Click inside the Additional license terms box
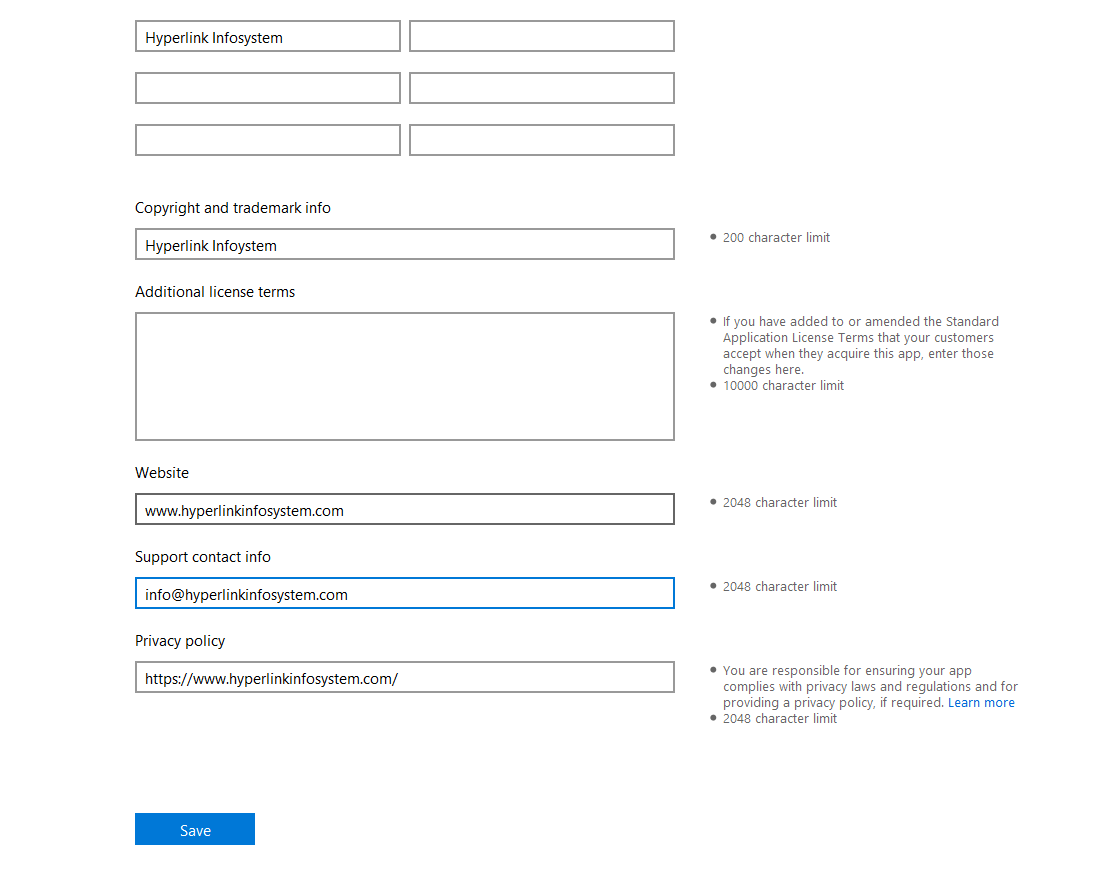1109x889 pixels. (x=405, y=376)
